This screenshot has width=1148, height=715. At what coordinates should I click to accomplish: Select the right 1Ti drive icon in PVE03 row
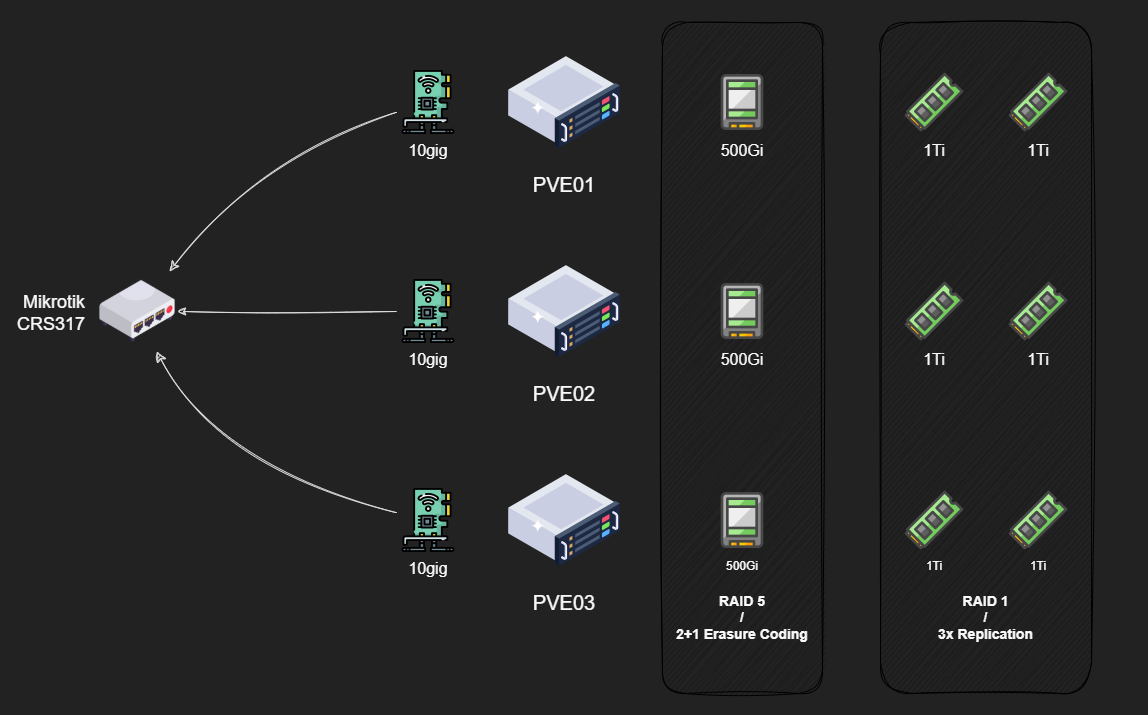click(1038, 519)
